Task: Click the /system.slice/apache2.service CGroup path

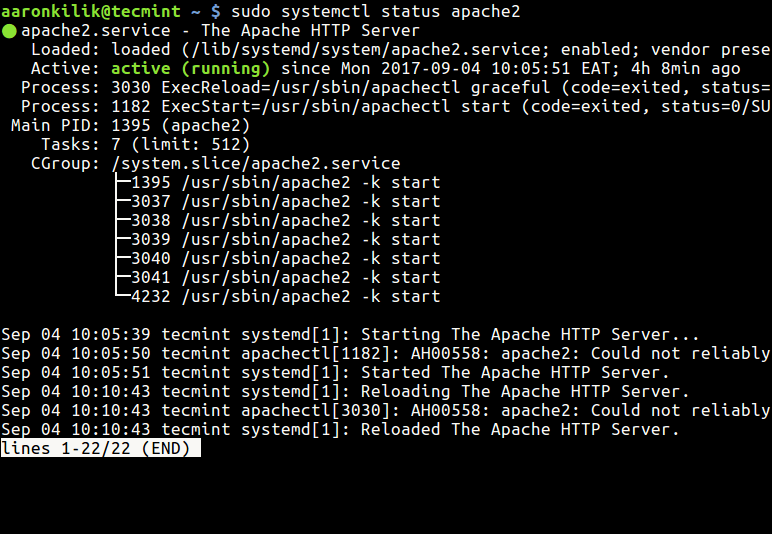Action: coord(255,163)
